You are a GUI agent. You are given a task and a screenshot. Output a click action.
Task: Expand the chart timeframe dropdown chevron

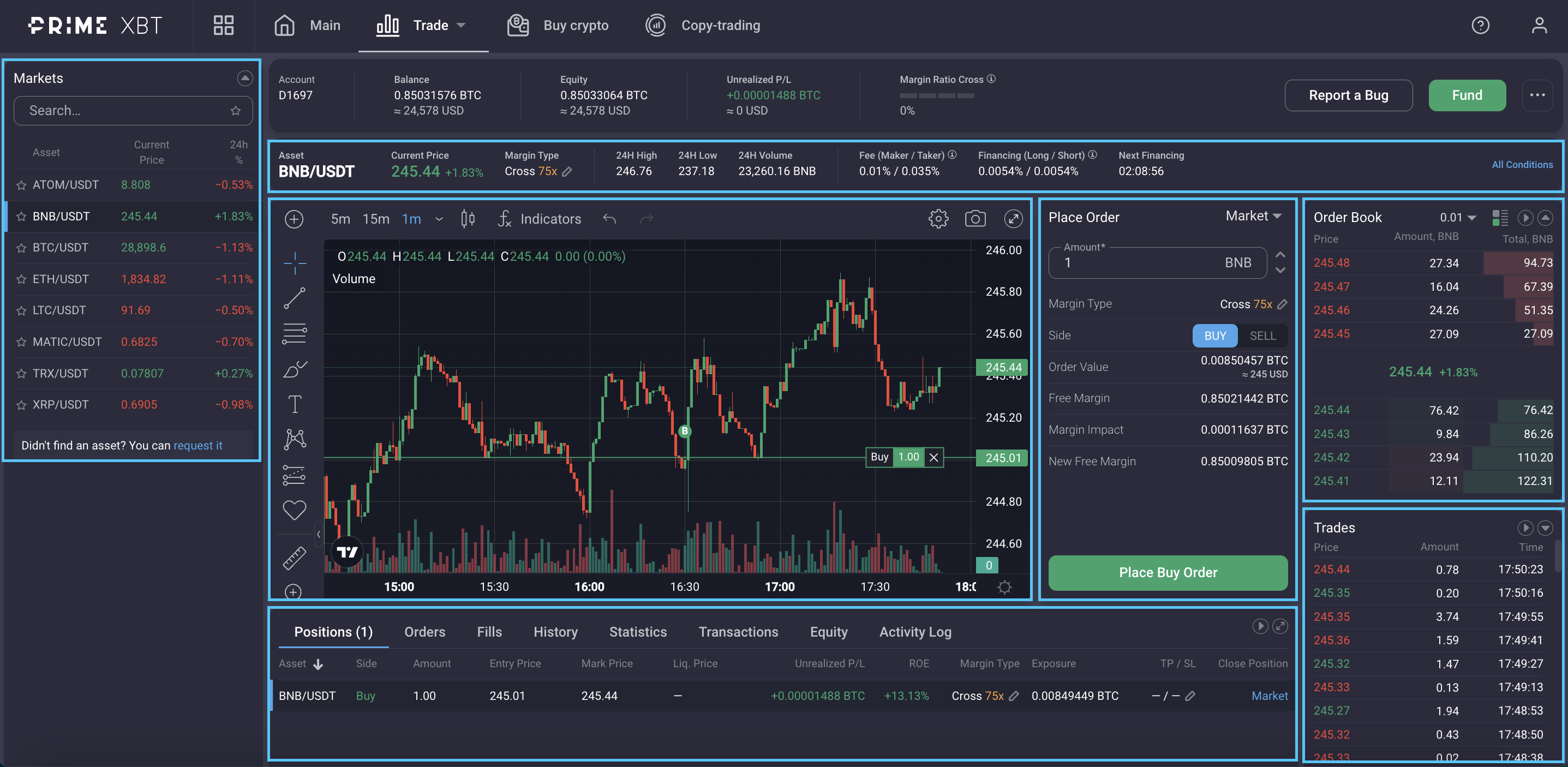tap(439, 219)
